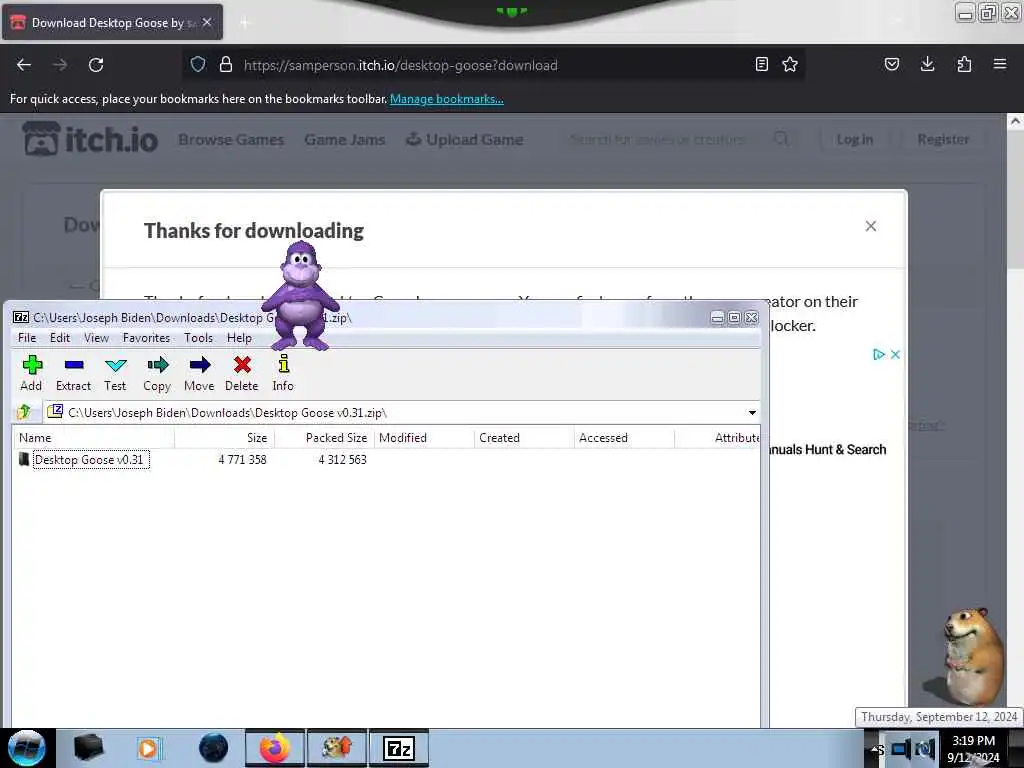Sort by the Size column header
This screenshot has width=1024, height=768.
click(x=225, y=438)
